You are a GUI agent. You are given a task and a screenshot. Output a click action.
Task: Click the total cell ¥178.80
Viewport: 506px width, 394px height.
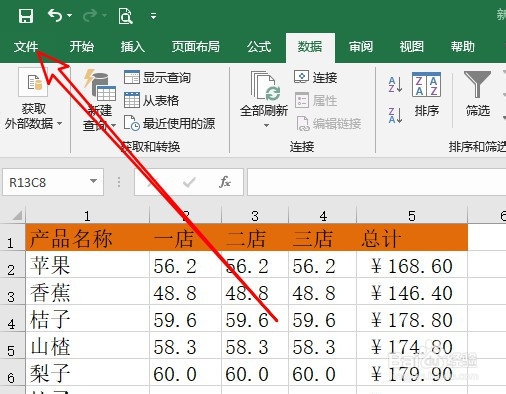[x=412, y=319]
